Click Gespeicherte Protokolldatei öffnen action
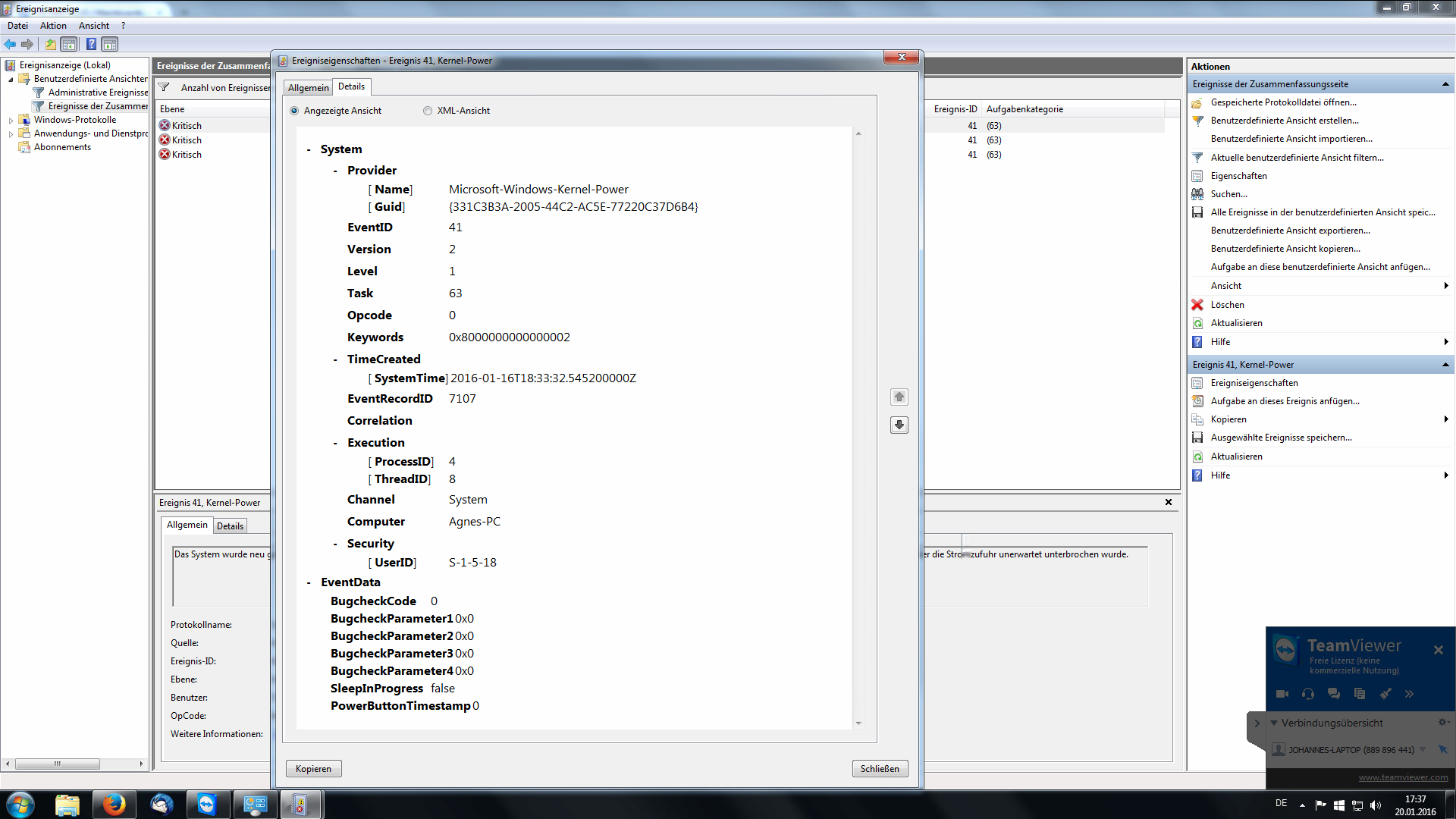1456x819 pixels. click(x=1283, y=102)
